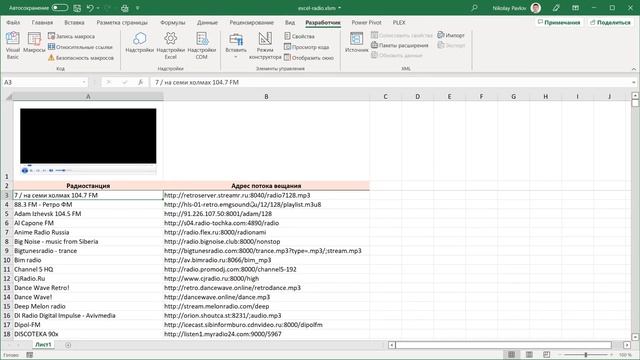Image resolution: width=640 pixels, height=360 pixels.
Task: Switch to the Вставка tab
Action: (x=74, y=22)
